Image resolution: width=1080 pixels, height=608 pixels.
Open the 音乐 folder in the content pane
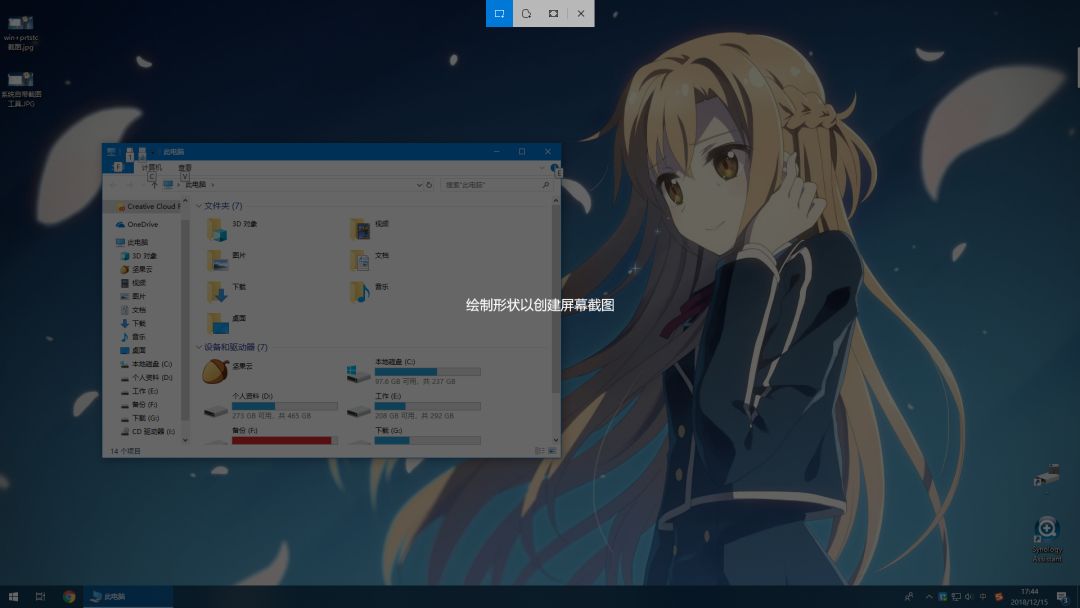360,292
